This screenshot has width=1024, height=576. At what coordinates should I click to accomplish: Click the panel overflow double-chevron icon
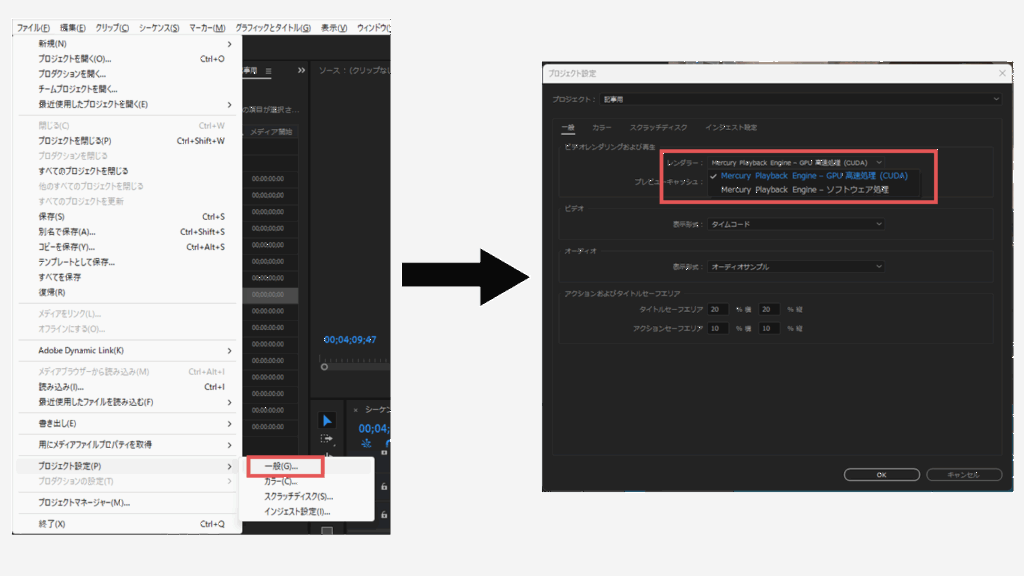[301, 71]
